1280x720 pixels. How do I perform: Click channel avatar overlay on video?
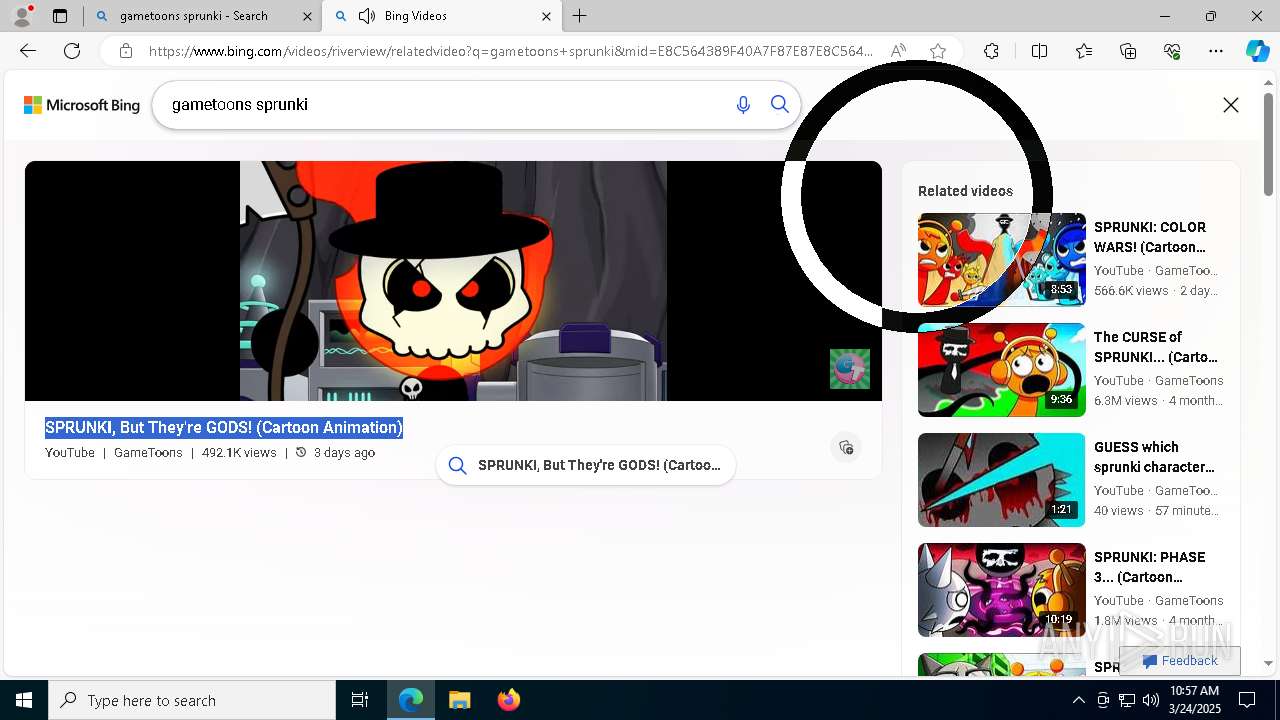pos(850,369)
